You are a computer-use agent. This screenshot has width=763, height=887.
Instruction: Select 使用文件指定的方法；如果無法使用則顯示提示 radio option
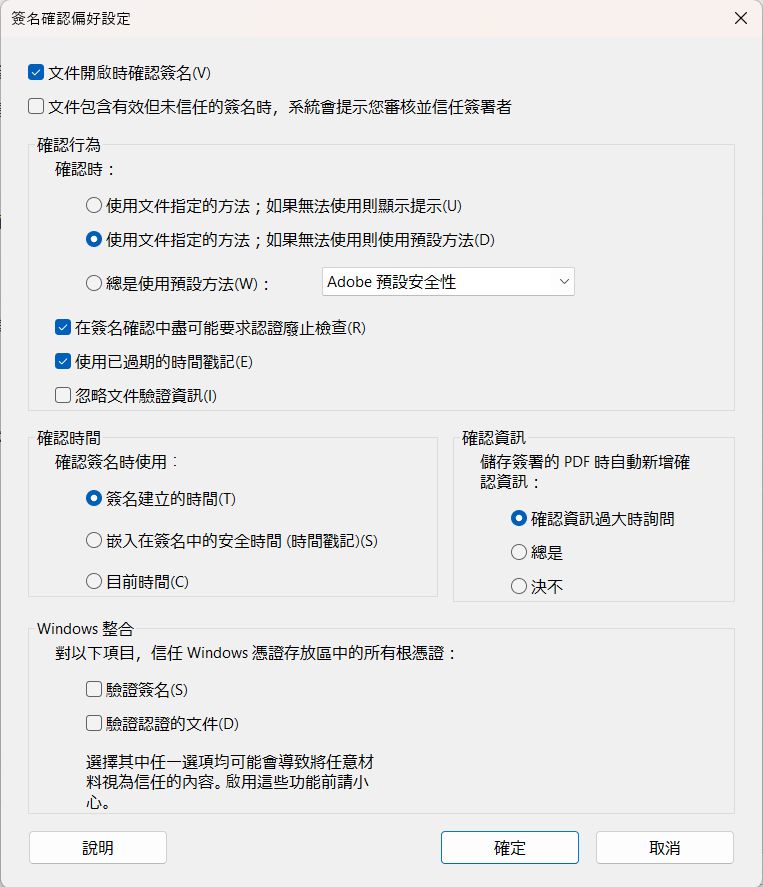(x=94, y=206)
